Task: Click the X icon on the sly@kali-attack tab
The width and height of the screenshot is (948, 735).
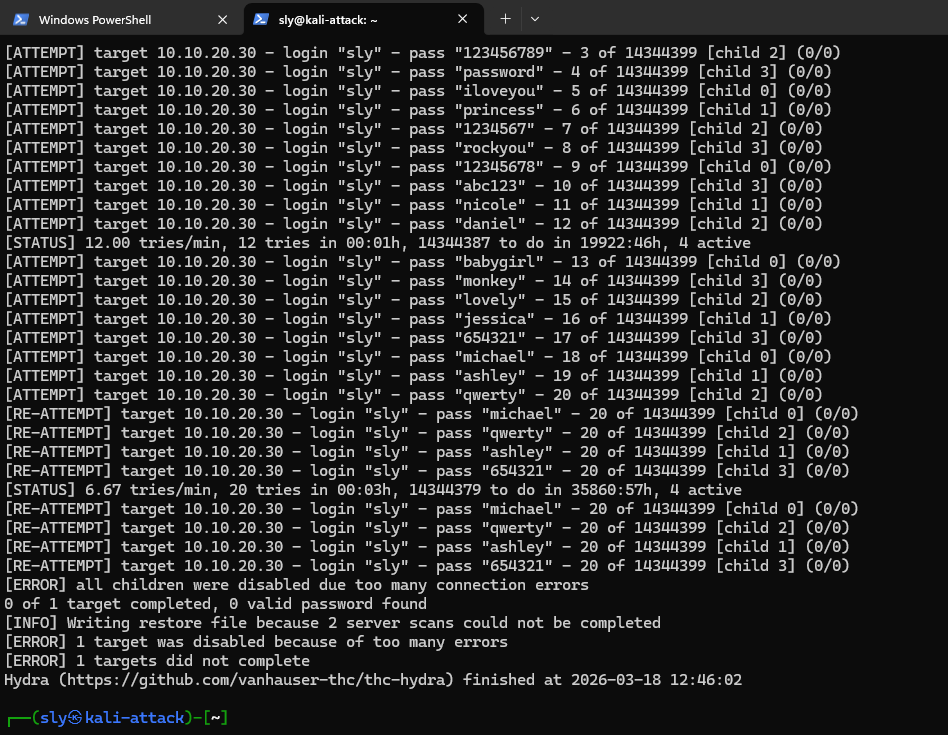Action: tap(462, 18)
